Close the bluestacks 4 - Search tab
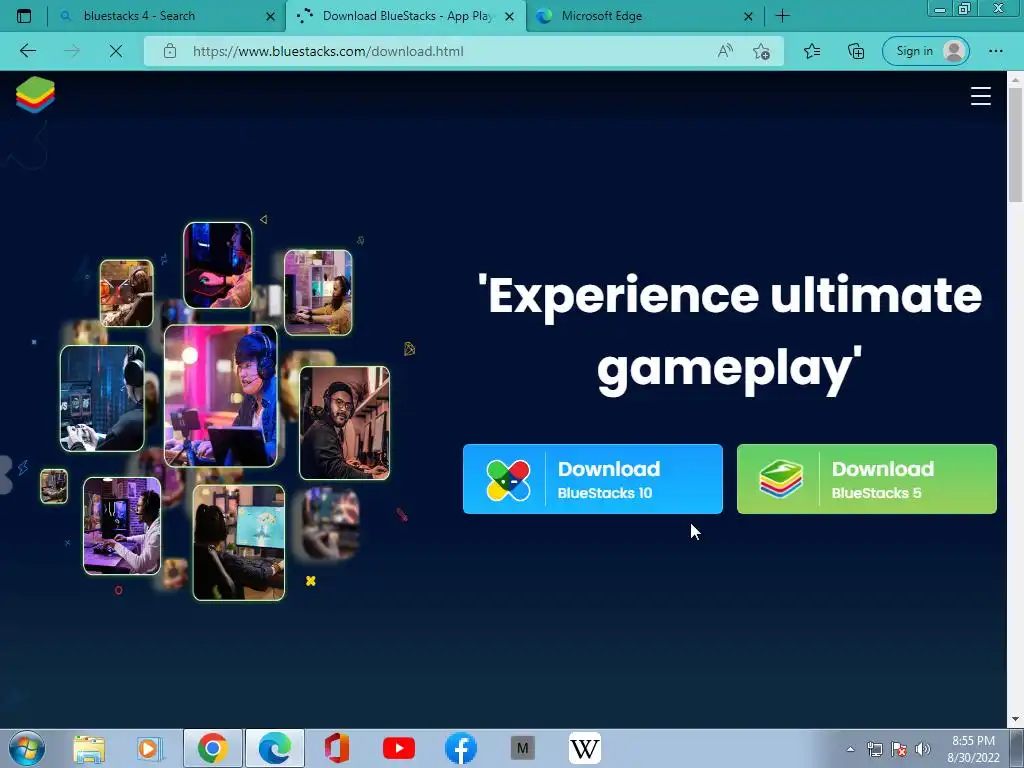The image size is (1024, 768). click(x=270, y=16)
